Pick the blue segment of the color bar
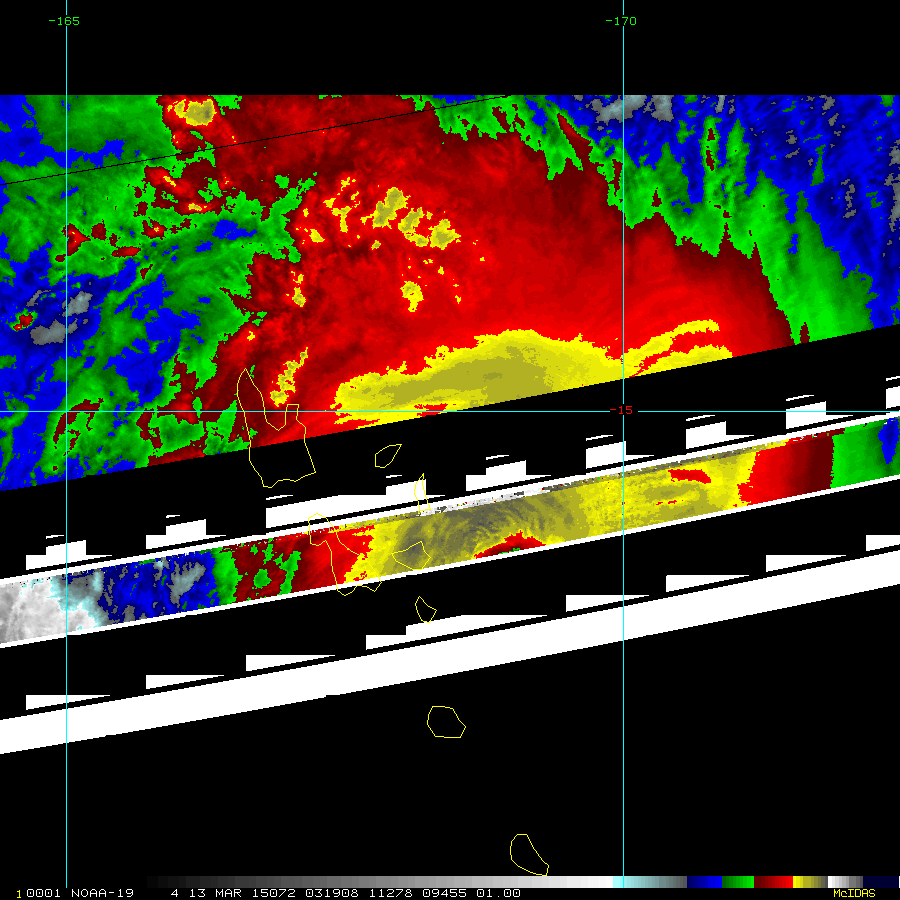The image size is (900, 900). click(x=704, y=882)
